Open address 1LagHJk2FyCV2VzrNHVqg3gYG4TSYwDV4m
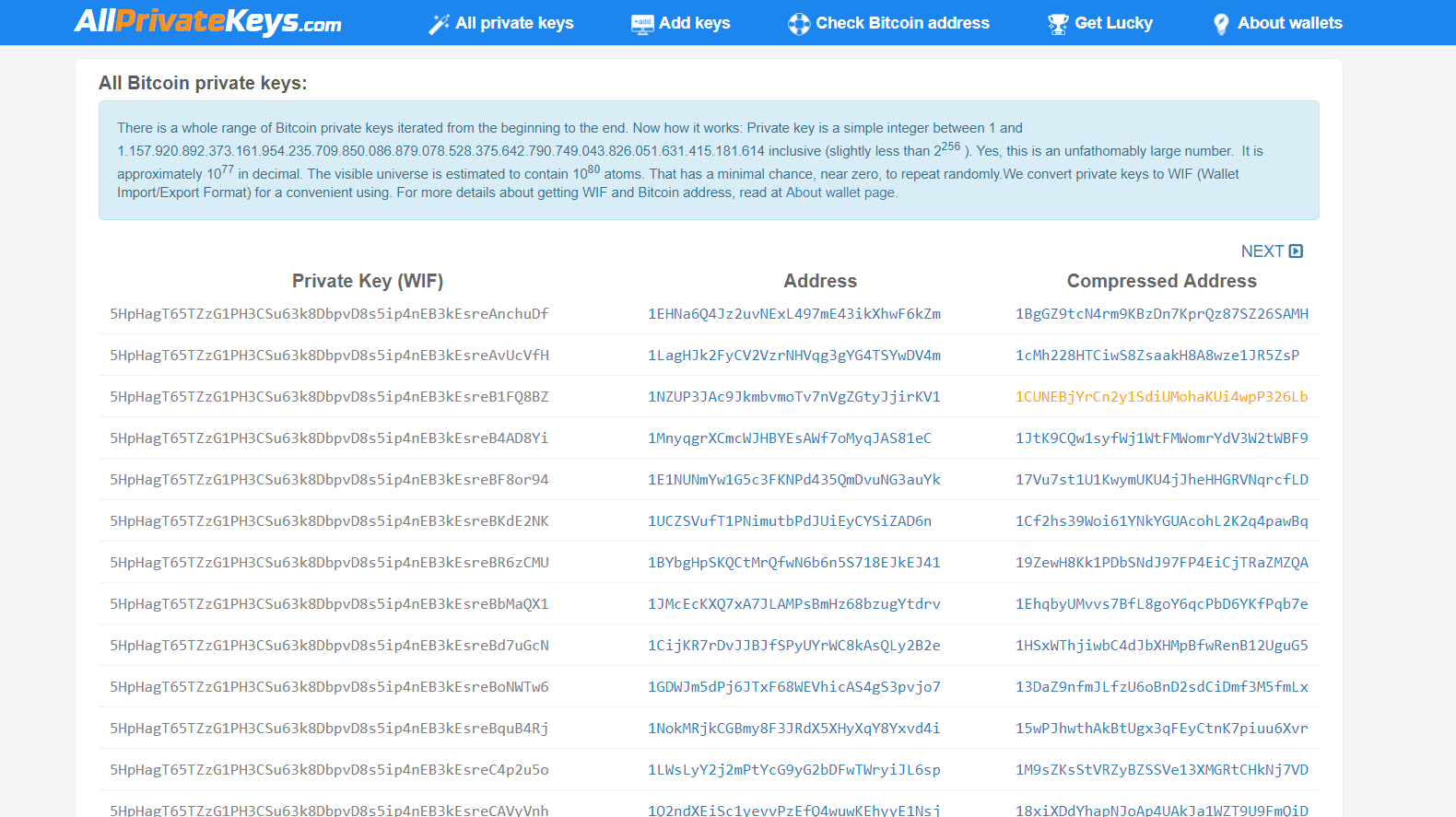Screen dimensions: 1456x817 (x=794, y=356)
